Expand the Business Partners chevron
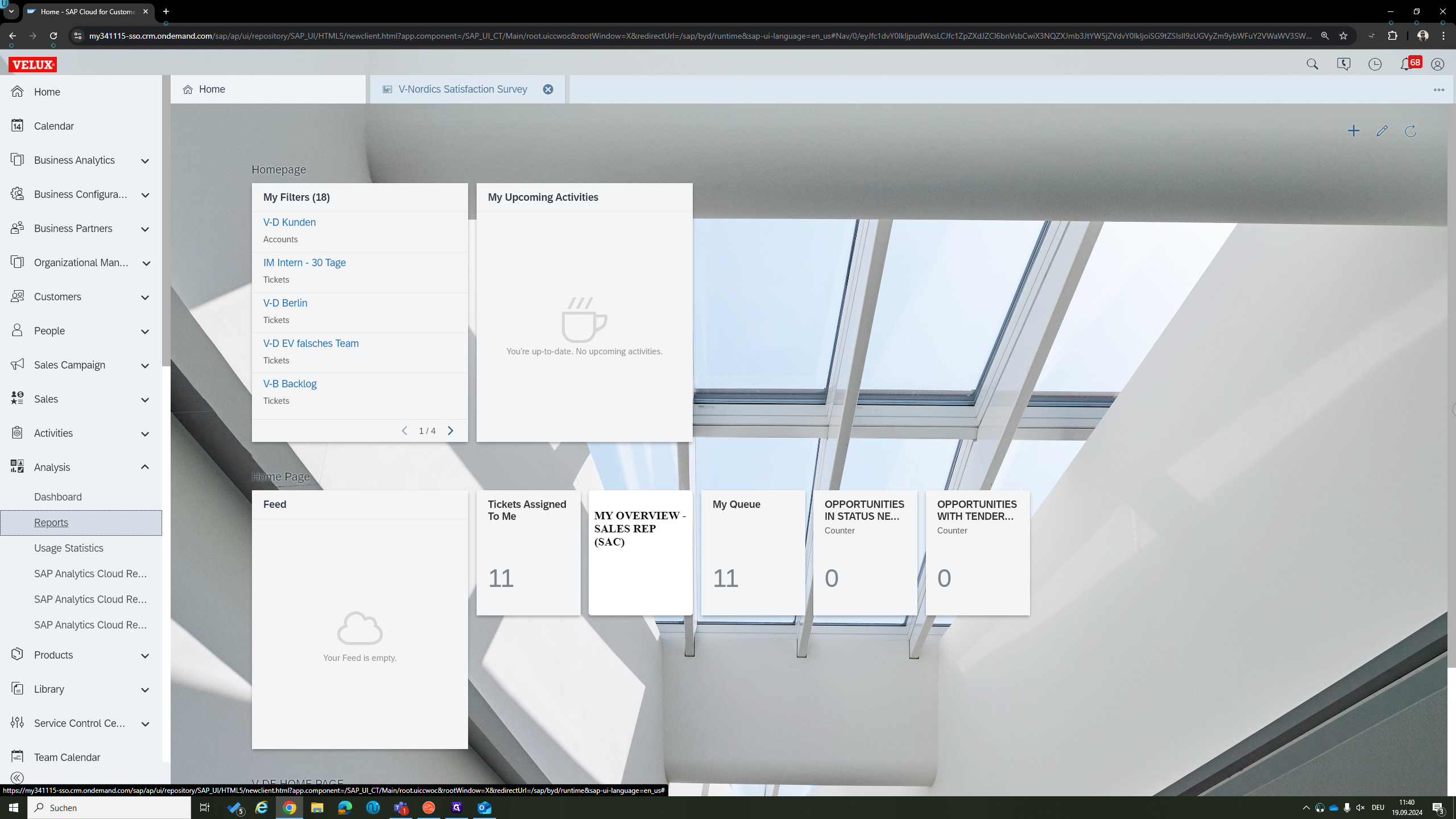1456x819 pixels. (x=145, y=229)
